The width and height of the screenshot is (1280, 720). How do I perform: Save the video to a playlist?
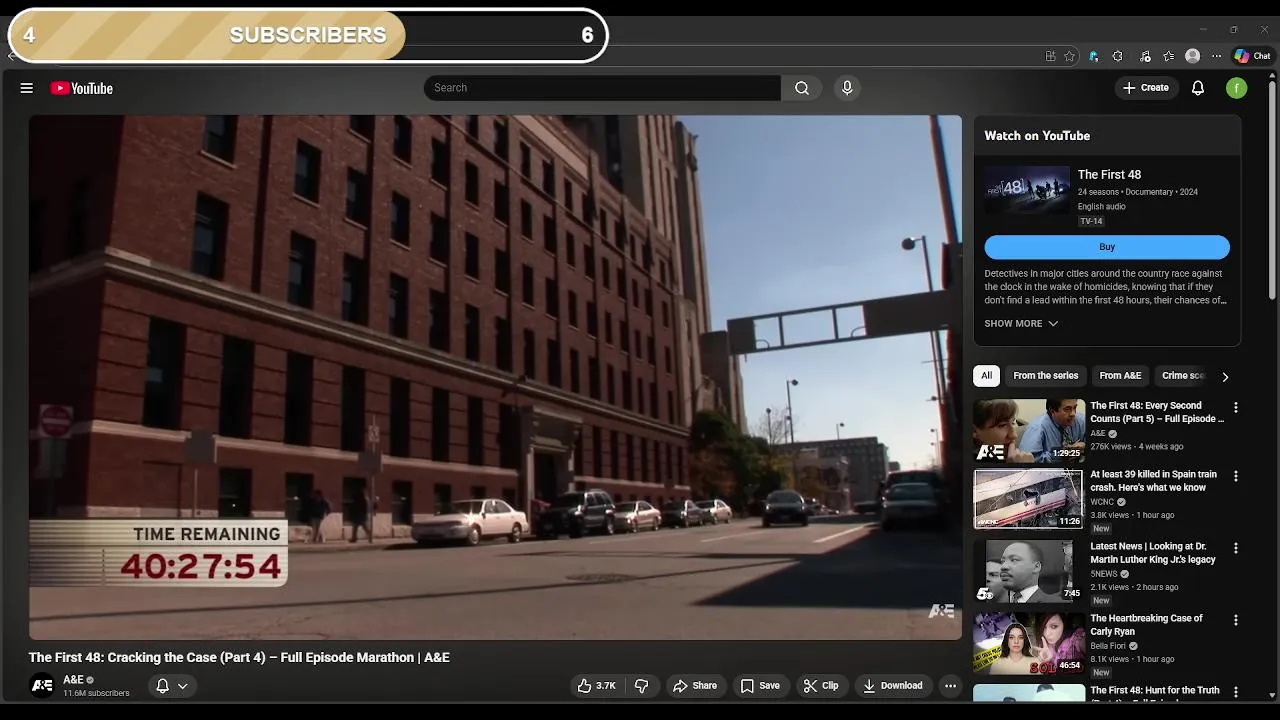[760, 686]
